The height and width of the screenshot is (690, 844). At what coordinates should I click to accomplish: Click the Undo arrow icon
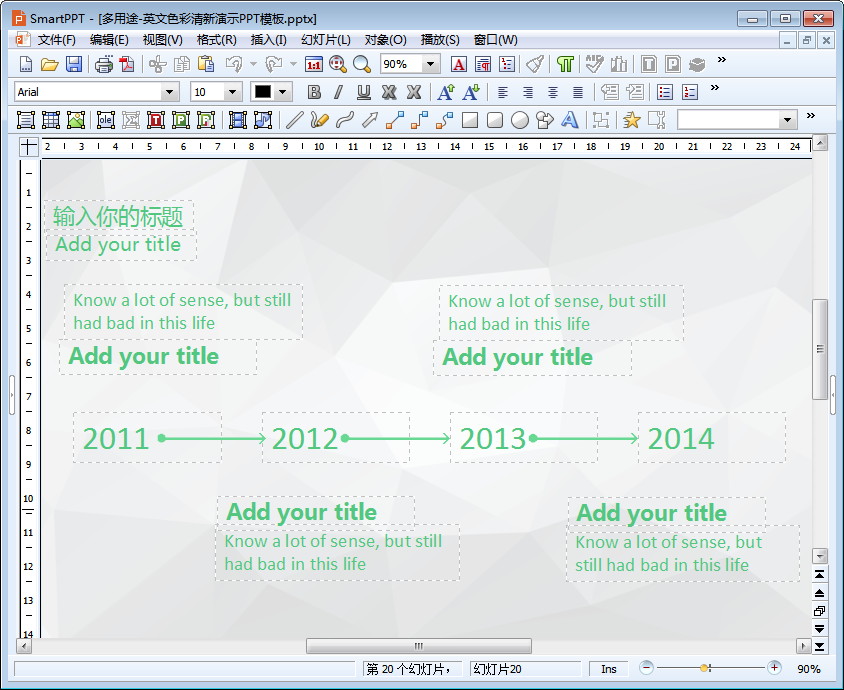click(235, 64)
